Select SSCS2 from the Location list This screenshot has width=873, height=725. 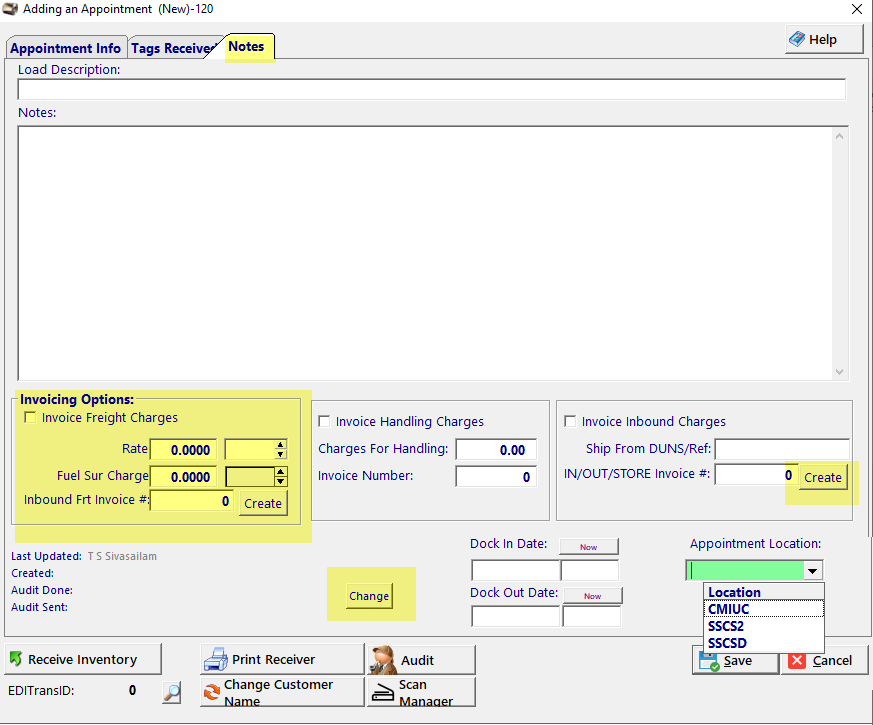point(763,626)
